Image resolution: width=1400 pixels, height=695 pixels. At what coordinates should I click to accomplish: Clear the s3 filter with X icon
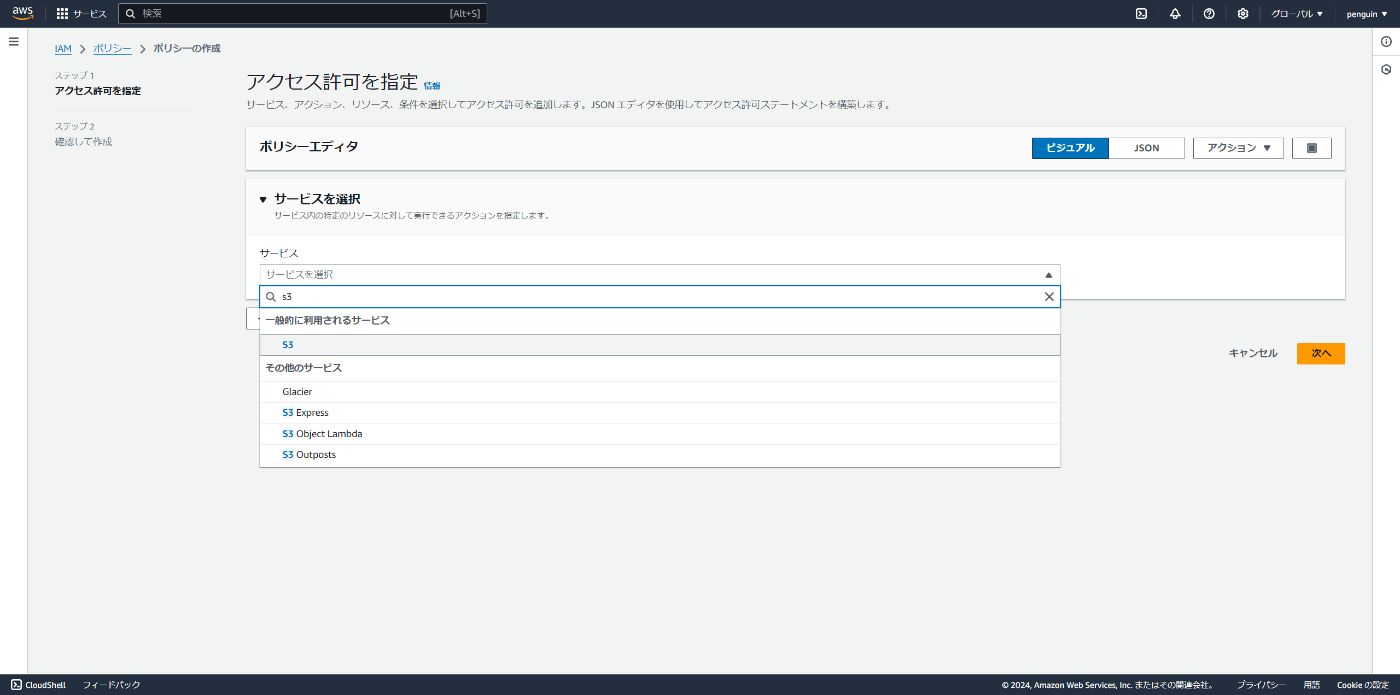tap(1049, 297)
